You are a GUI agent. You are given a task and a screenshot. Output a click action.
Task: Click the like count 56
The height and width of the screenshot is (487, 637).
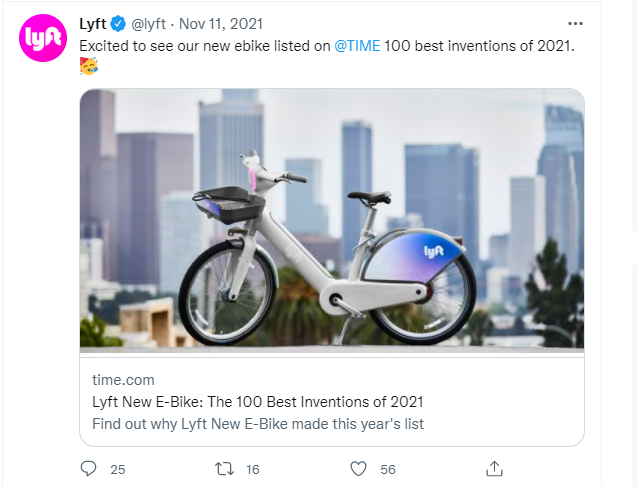point(388,469)
